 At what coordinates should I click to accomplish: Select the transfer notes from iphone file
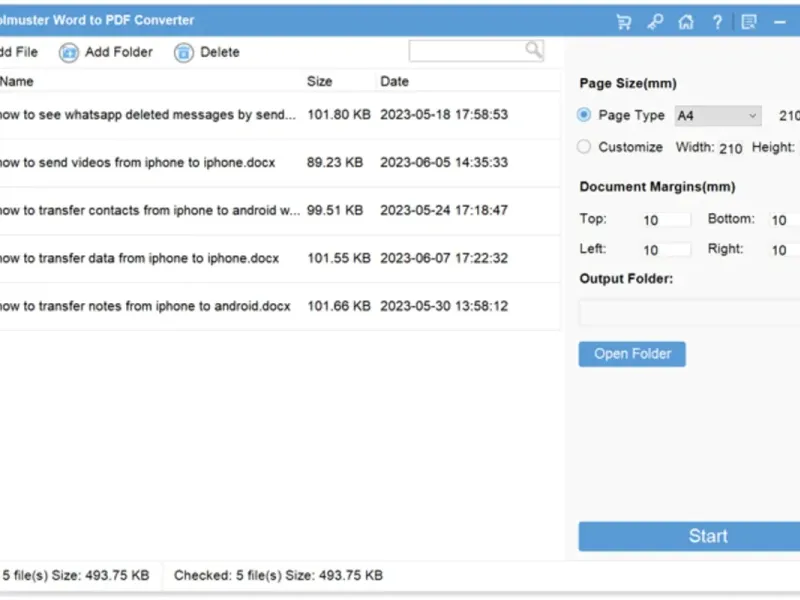tap(280, 306)
